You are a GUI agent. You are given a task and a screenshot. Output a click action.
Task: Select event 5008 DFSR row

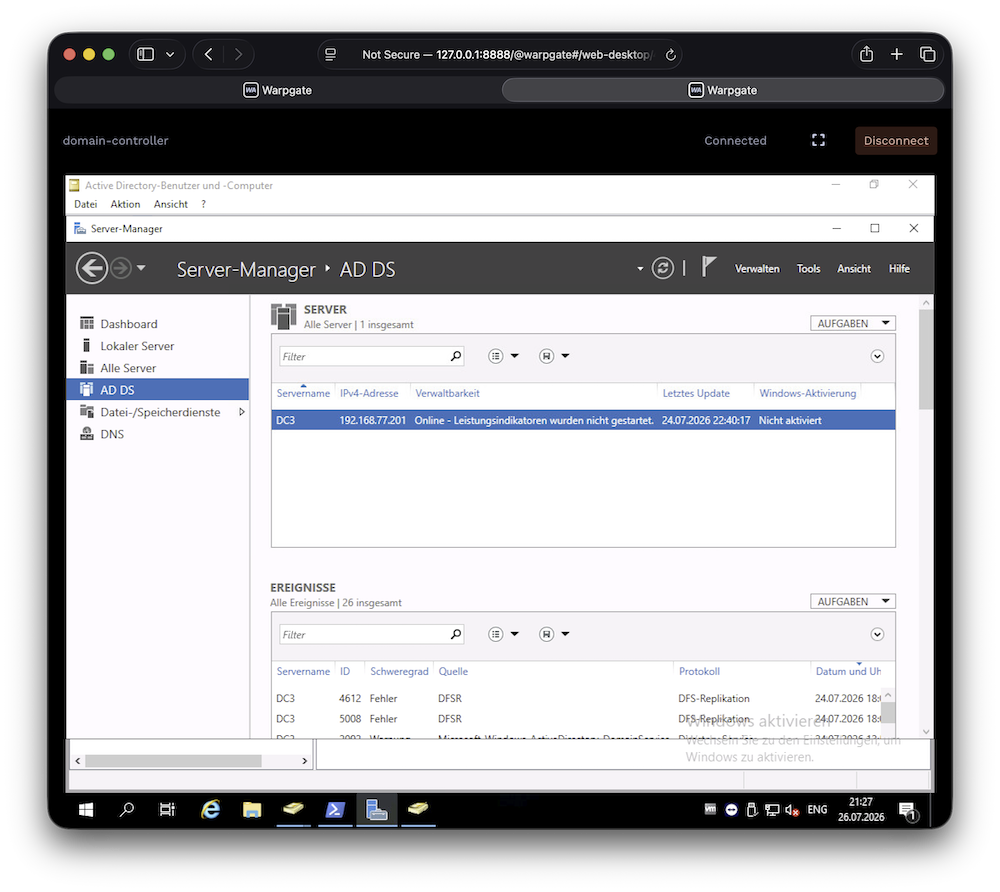click(x=577, y=719)
